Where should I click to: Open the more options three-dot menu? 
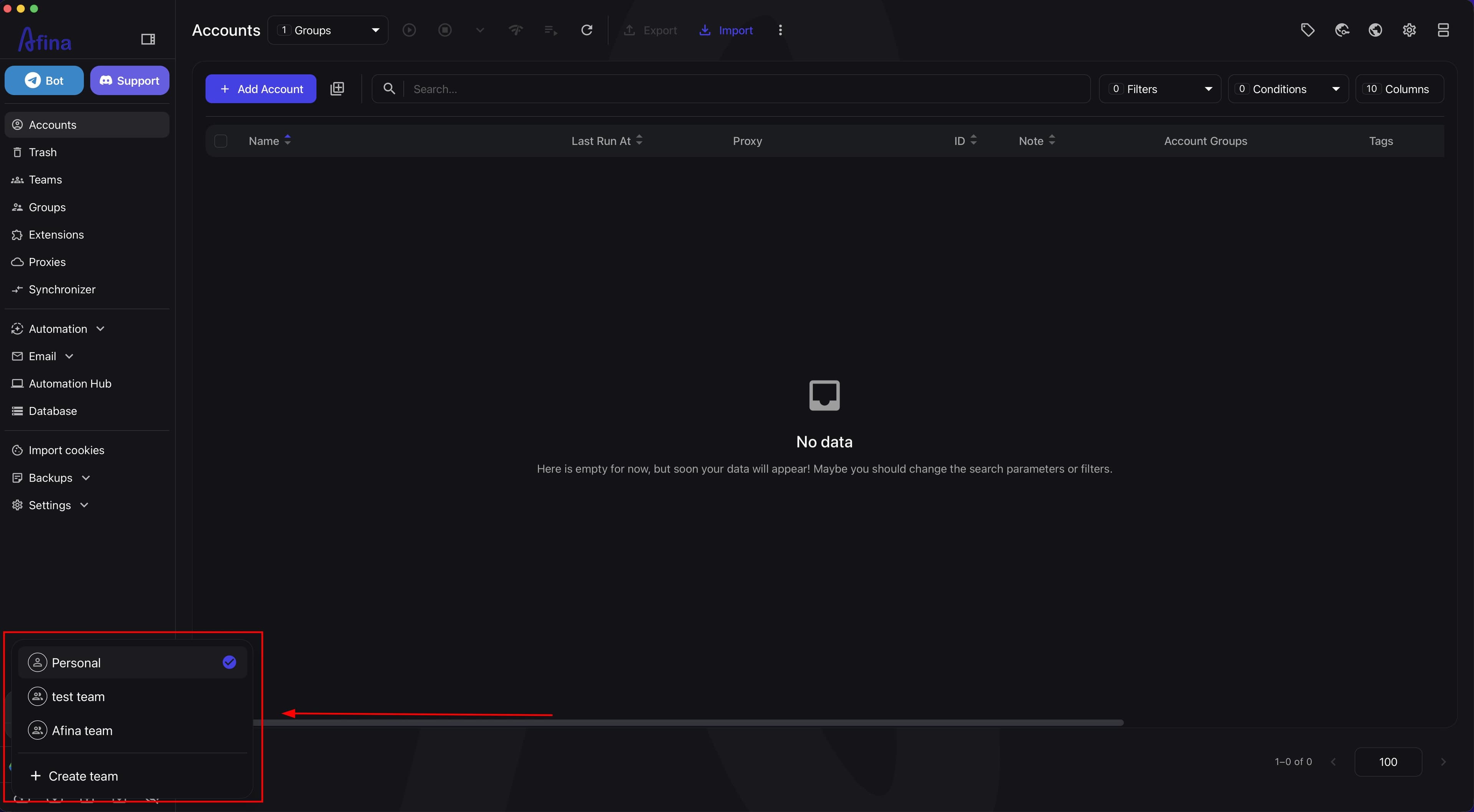point(780,30)
